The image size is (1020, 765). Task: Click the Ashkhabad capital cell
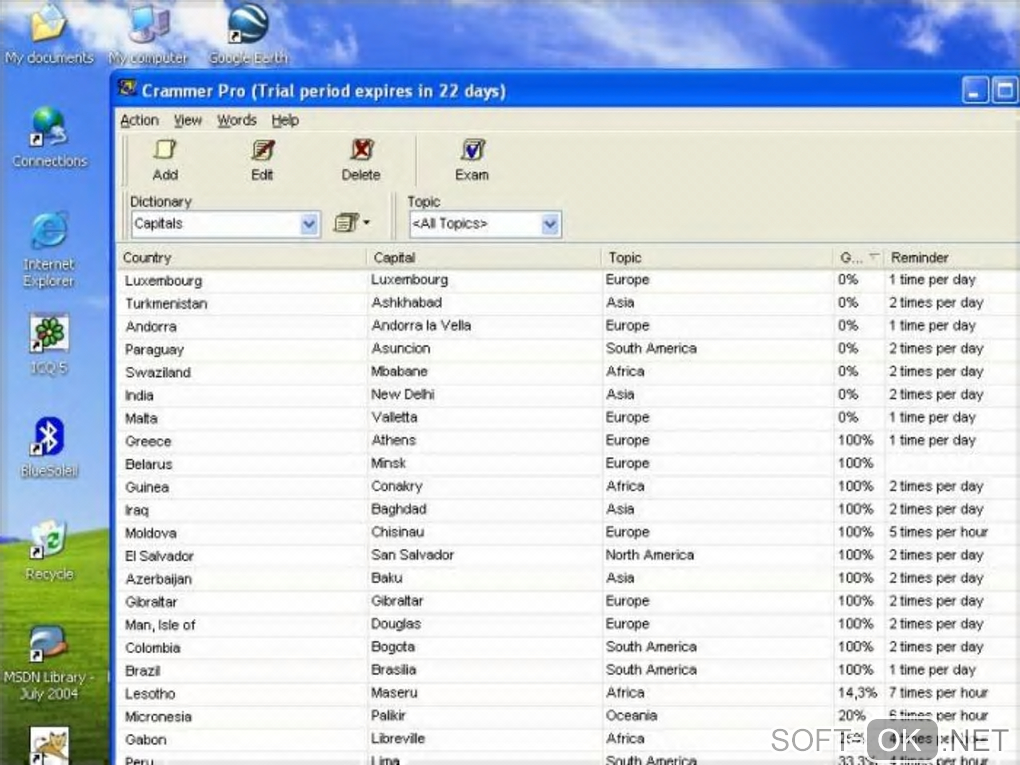click(407, 302)
